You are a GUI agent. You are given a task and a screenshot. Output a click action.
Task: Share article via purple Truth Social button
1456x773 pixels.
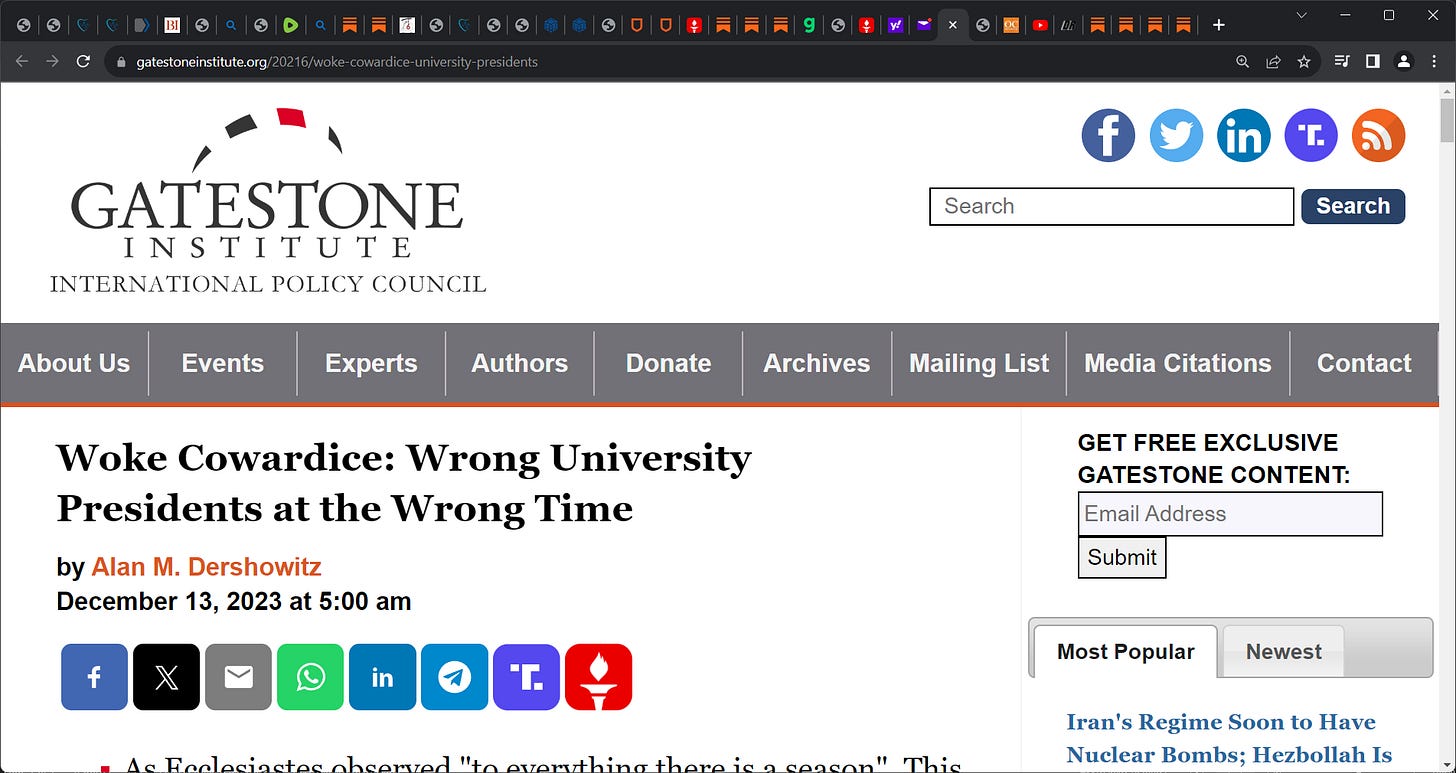(x=526, y=677)
